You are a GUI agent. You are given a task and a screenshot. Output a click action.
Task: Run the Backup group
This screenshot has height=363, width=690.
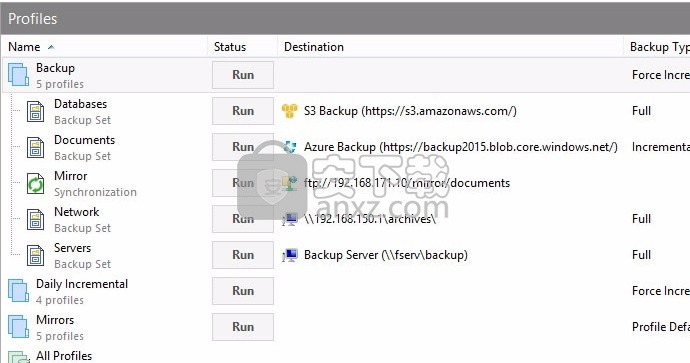pos(243,75)
